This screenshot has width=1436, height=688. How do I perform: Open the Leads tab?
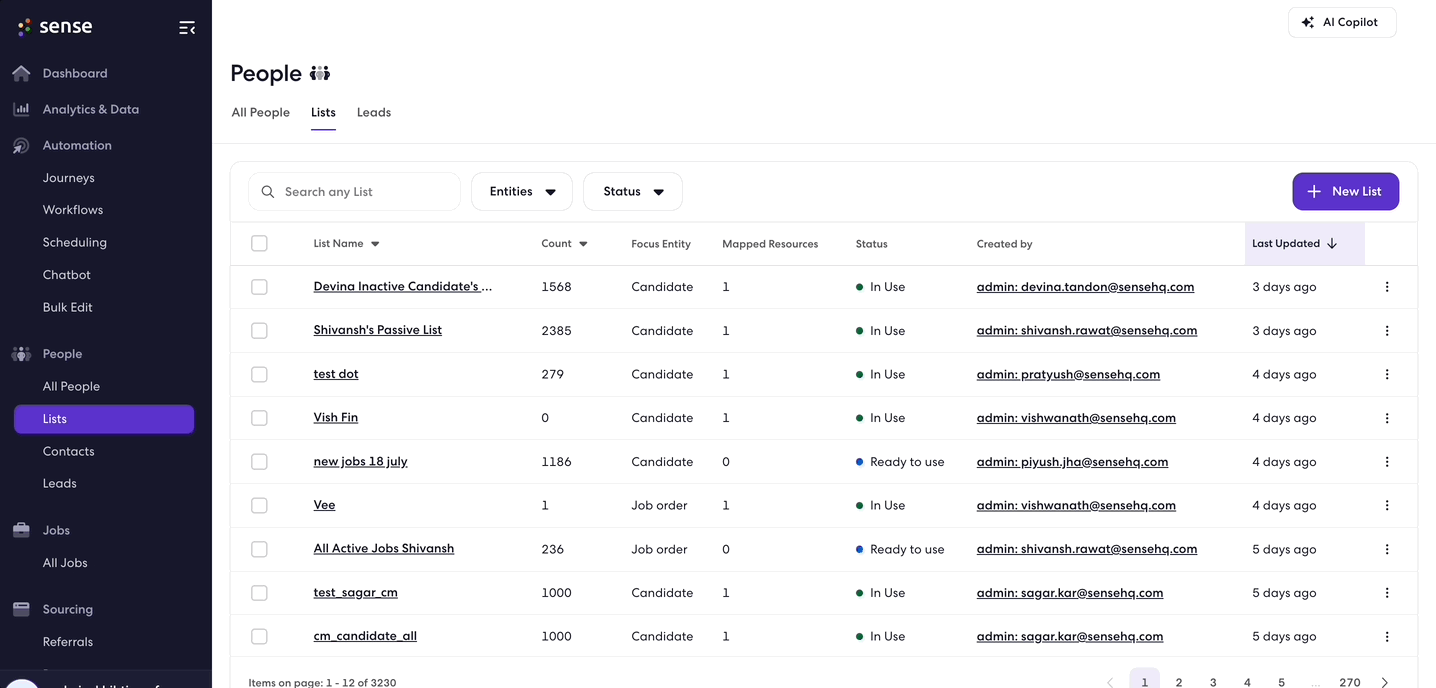tap(374, 113)
